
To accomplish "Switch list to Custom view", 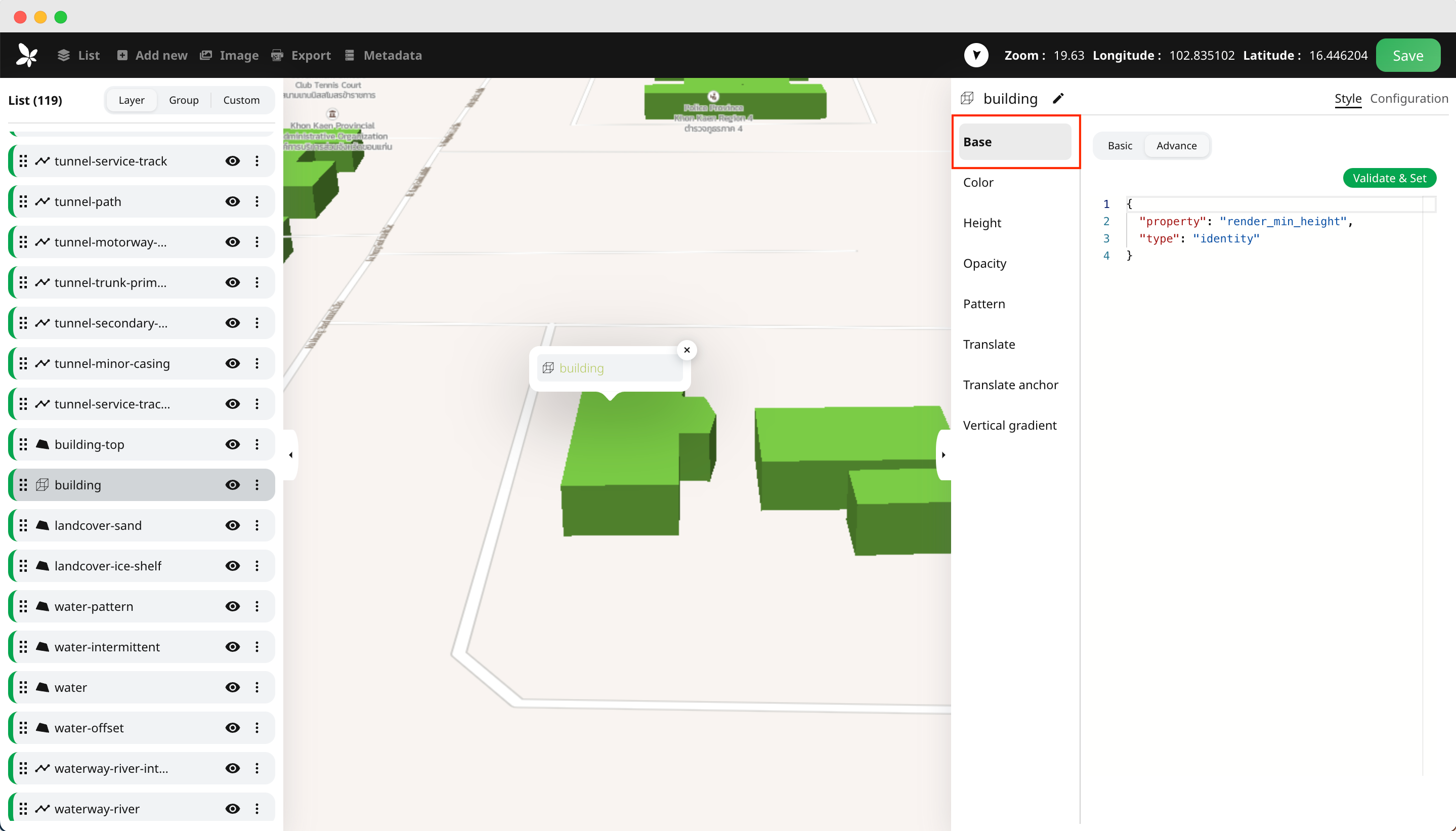I will (241, 100).
